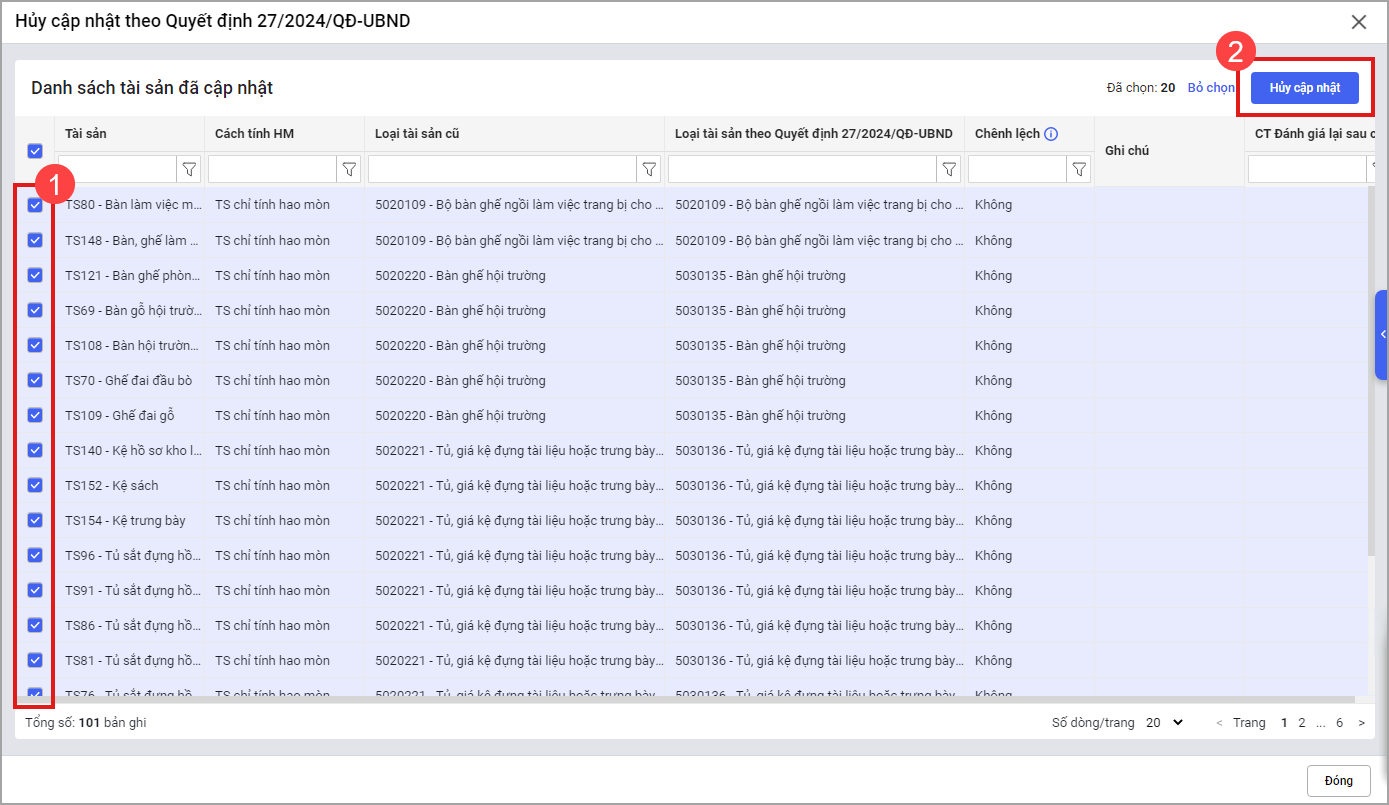The height and width of the screenshot is (805, 1389).
Task: Jump to page 2 of the list
Action: (1302, 723)
